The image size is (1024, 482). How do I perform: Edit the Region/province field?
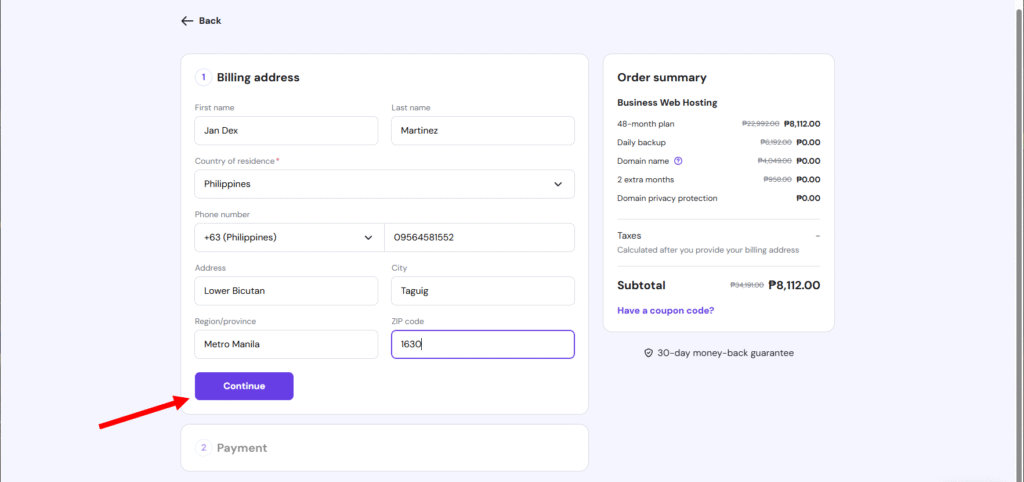click(x=286, y=344)
